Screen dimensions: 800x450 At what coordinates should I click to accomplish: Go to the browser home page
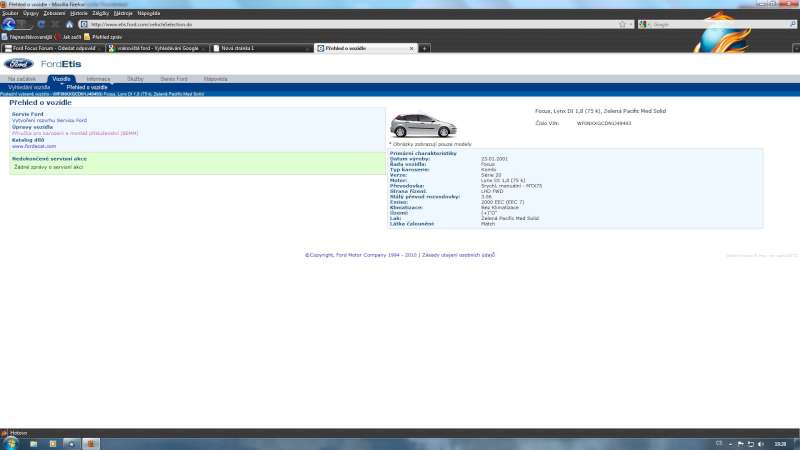pyautogui.click(x=69, y=24)
